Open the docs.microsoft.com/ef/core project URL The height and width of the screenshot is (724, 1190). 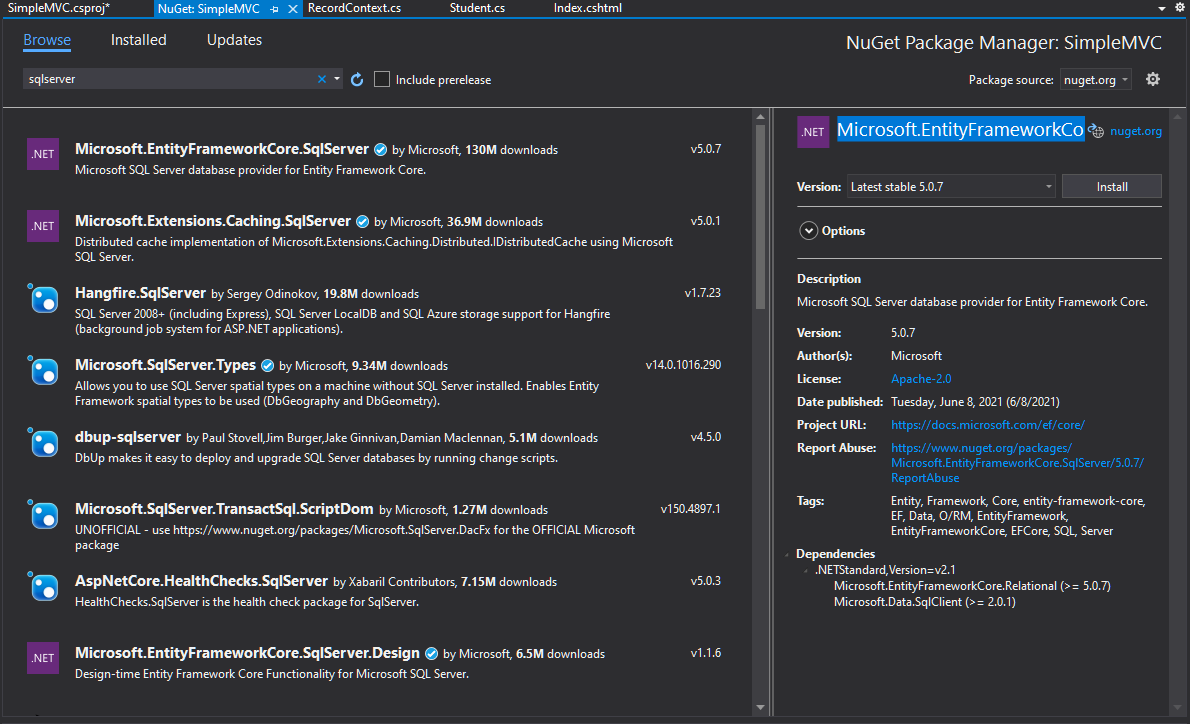[987, 425]
